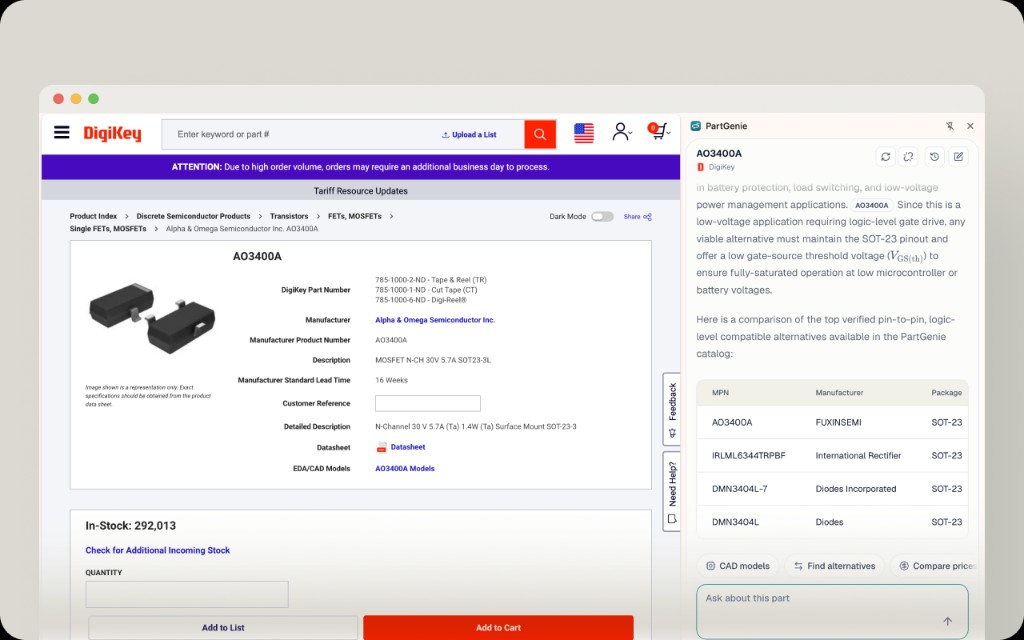Click the datasheet PDF icon
1024x640 pixels.
tap(381, 447)
